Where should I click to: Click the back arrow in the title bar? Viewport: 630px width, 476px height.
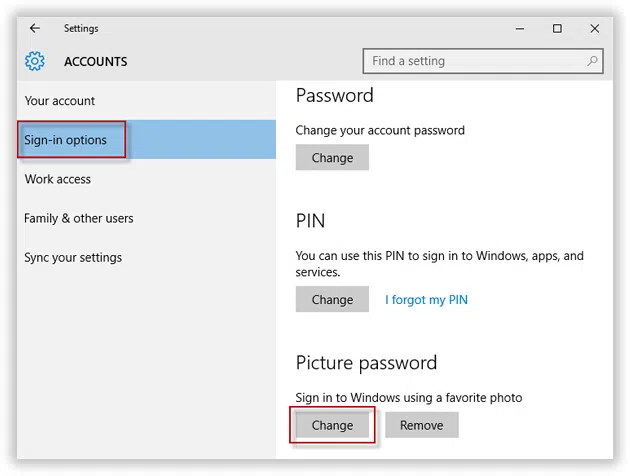35,29
